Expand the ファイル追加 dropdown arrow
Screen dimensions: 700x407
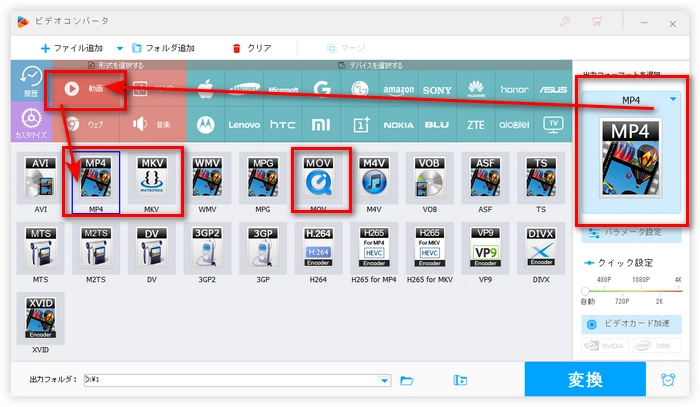[x=120, y=48]
